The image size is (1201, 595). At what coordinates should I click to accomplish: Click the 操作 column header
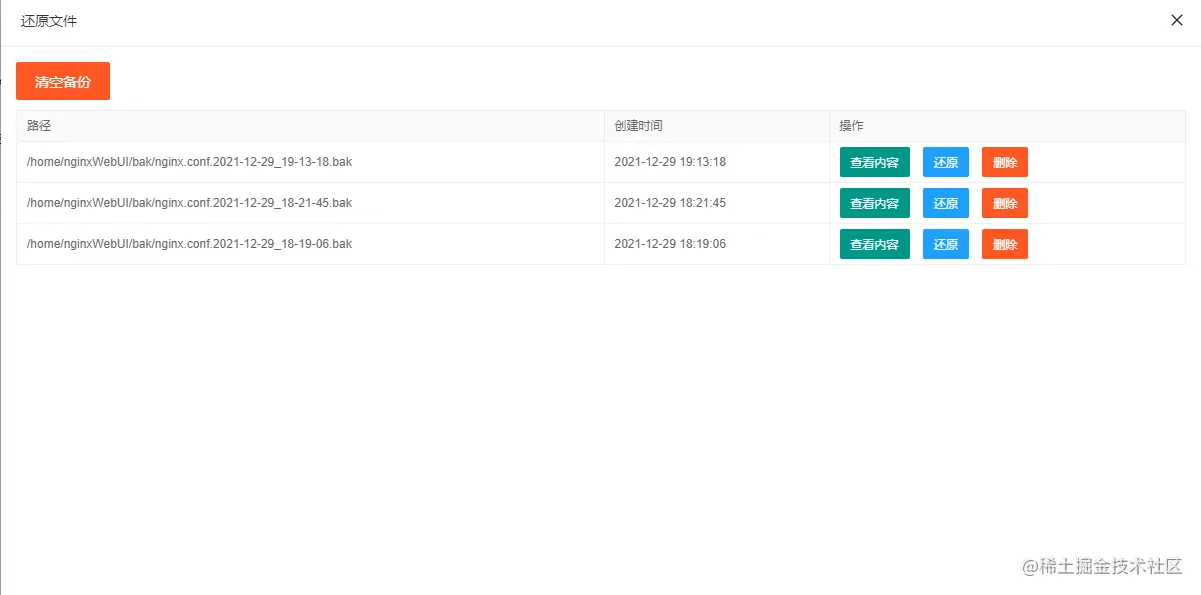point(850,125)
